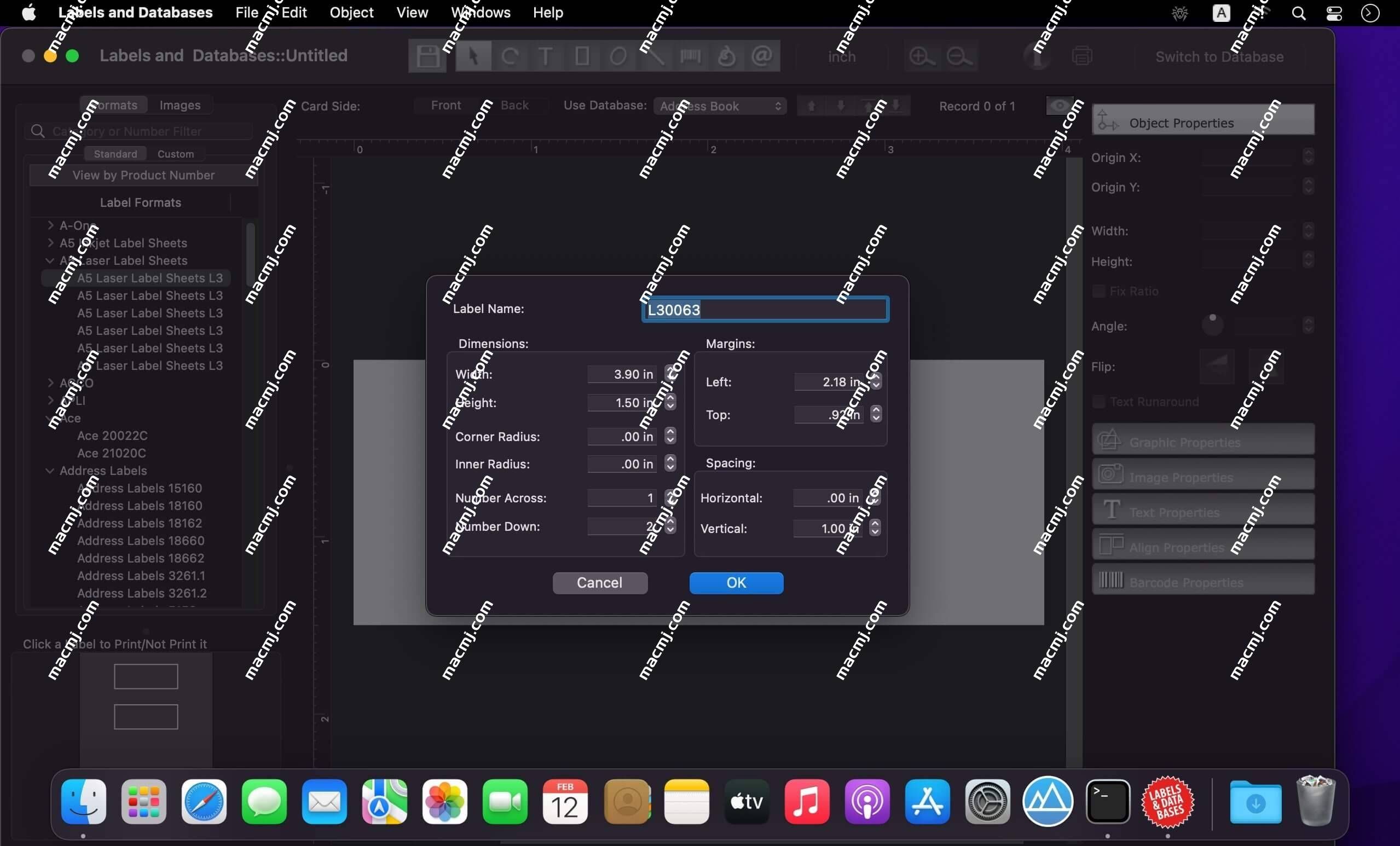Open the Graphic Properties panel
The width and height of the screenshot is (1400, 846).
tap(1201, 442)
